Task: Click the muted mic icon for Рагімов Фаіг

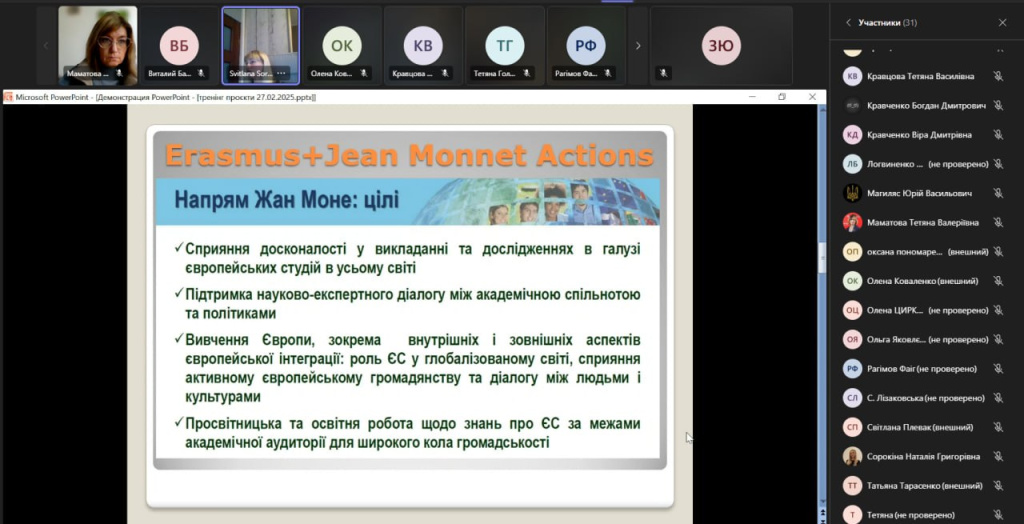Action: click(x=998, y=368)
